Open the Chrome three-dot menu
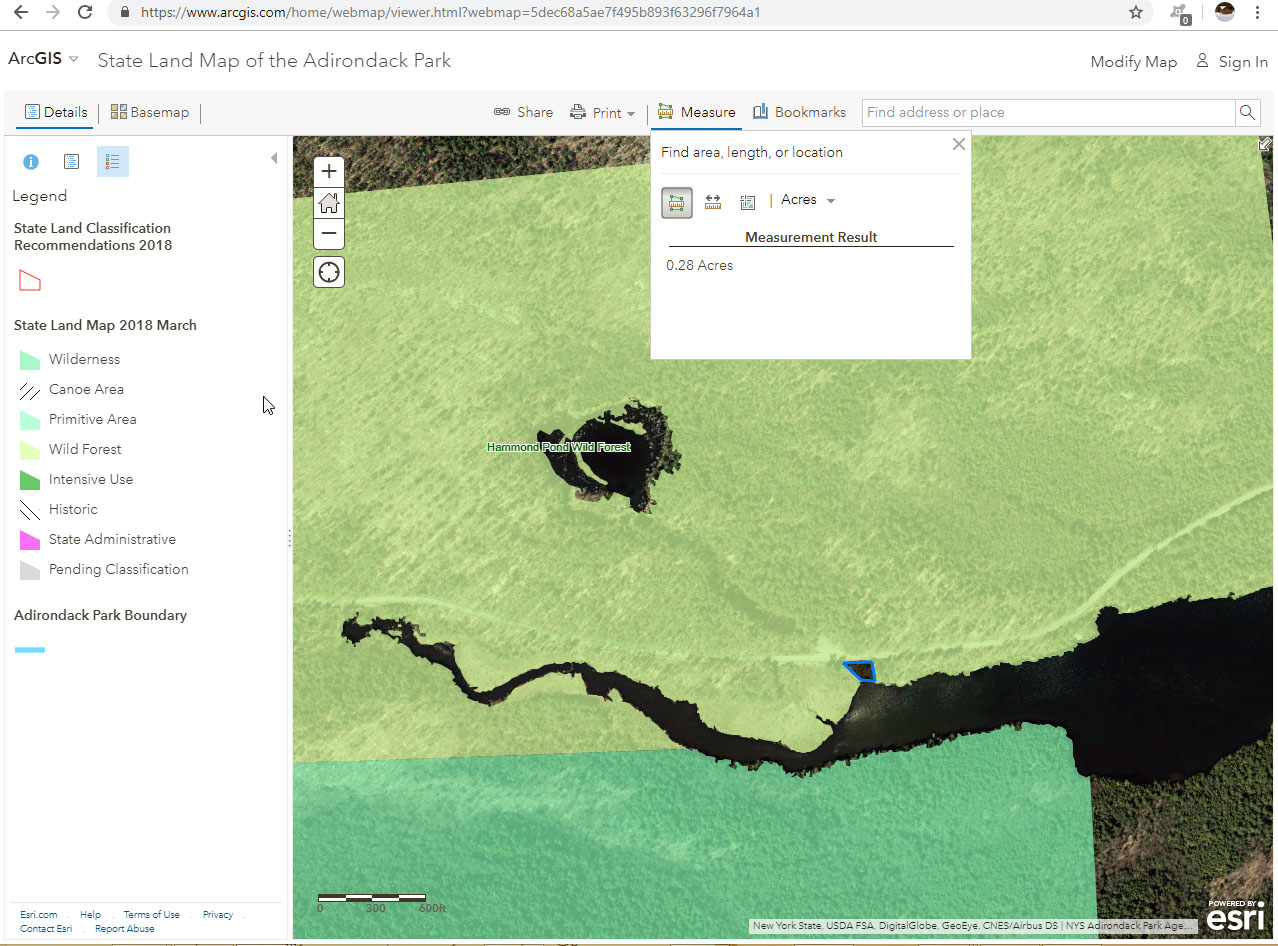 click(x=1257, y=13)
